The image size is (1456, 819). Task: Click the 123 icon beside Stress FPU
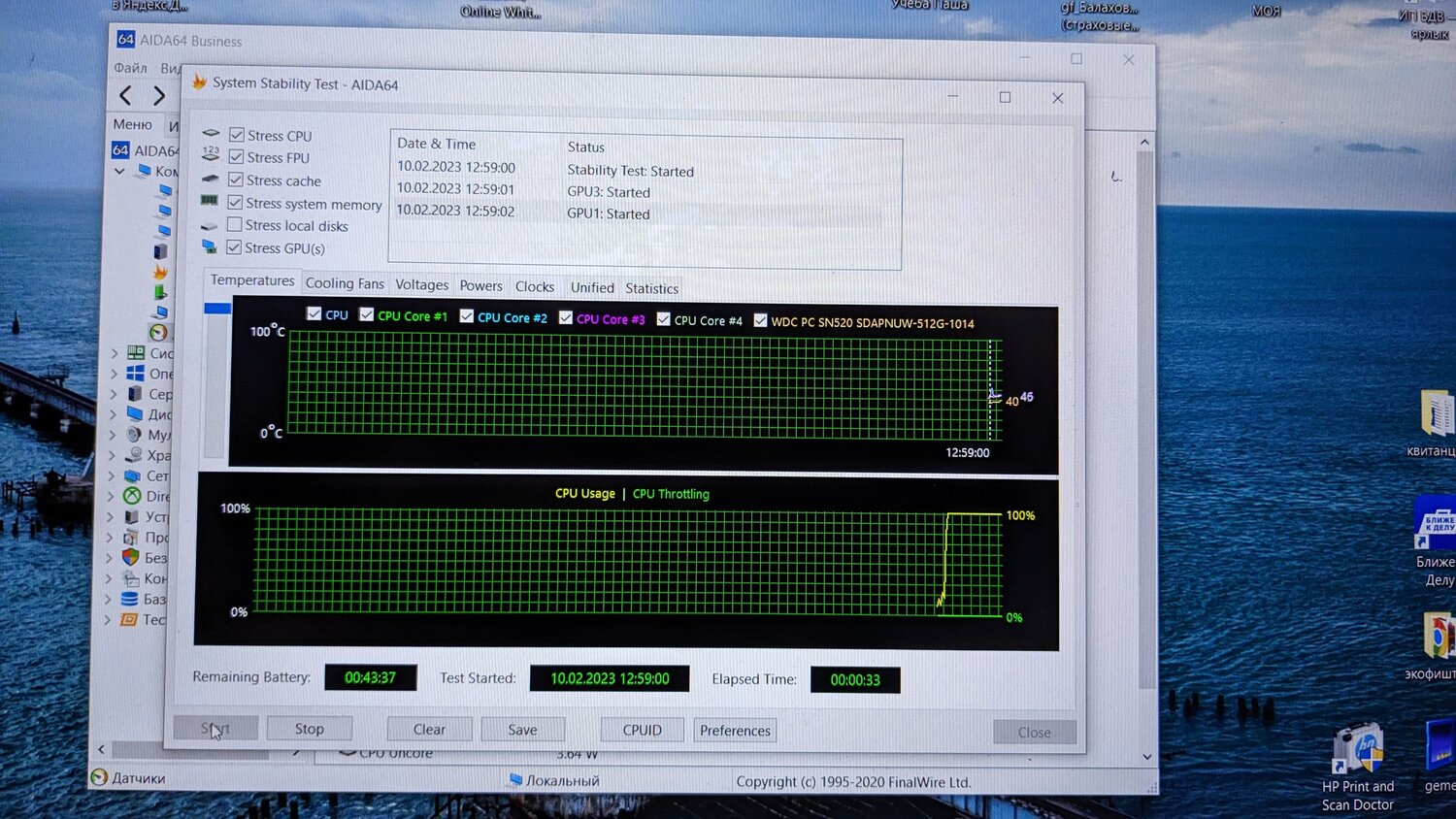click(x=211, y=154)
